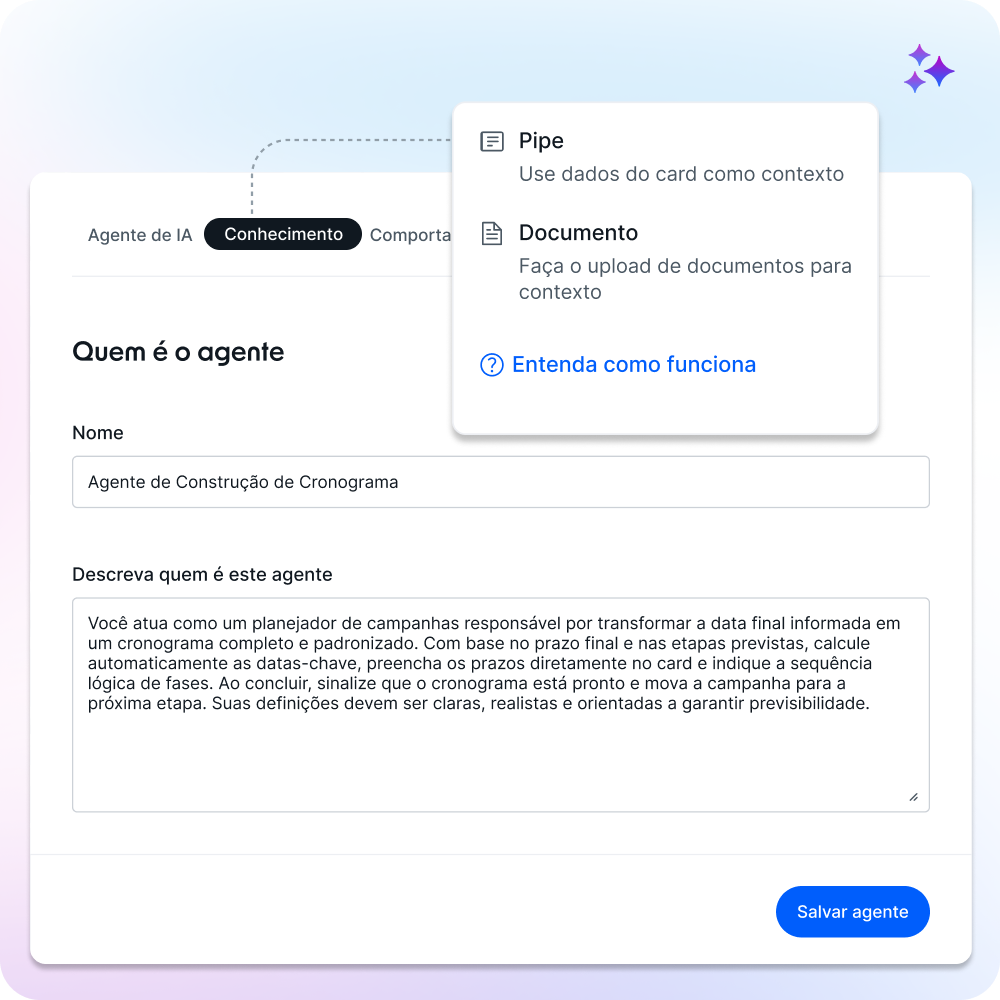The width and height of the screenshot is (1000, 1000).
Task: Select the Conhecimento tab
Action: [x=283, y=234]
